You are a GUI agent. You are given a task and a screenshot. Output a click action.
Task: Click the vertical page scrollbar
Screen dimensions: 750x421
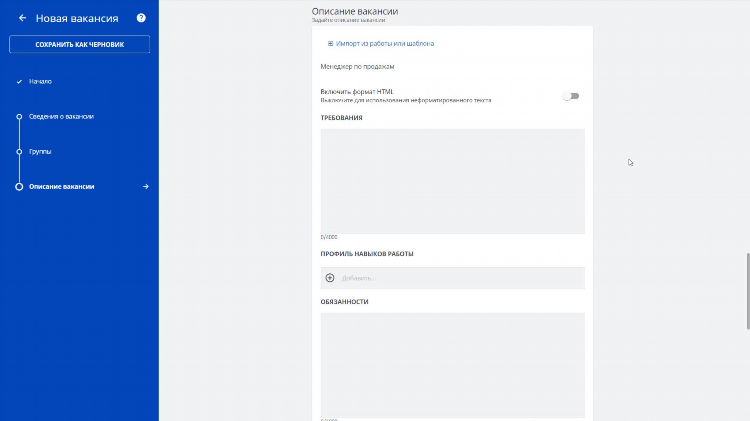point(748,291)
